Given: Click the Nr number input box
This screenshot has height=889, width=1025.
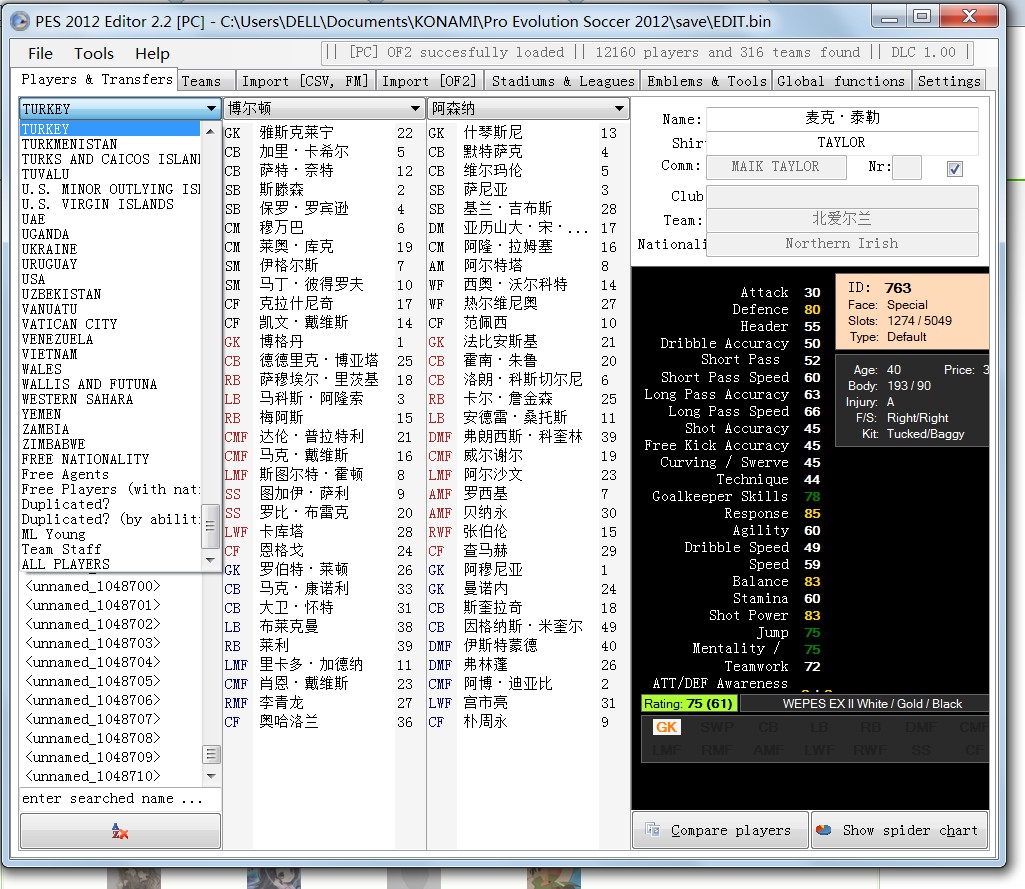Looking at the screenshot, I should 907,167.
